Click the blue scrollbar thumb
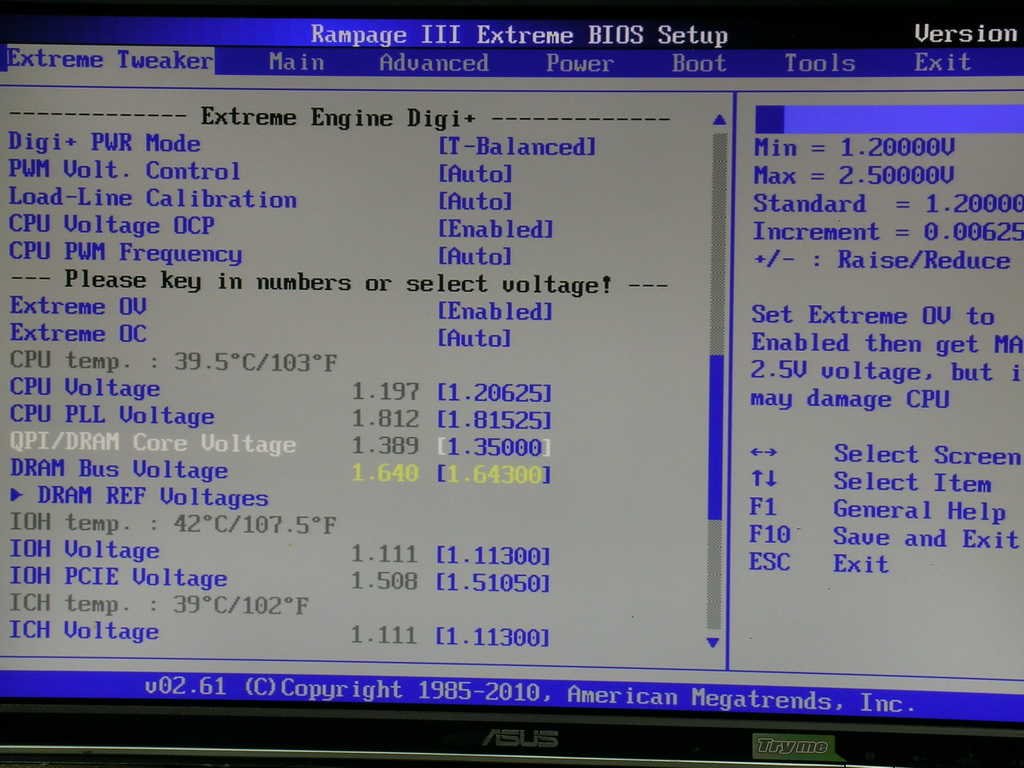 (716, 437)
